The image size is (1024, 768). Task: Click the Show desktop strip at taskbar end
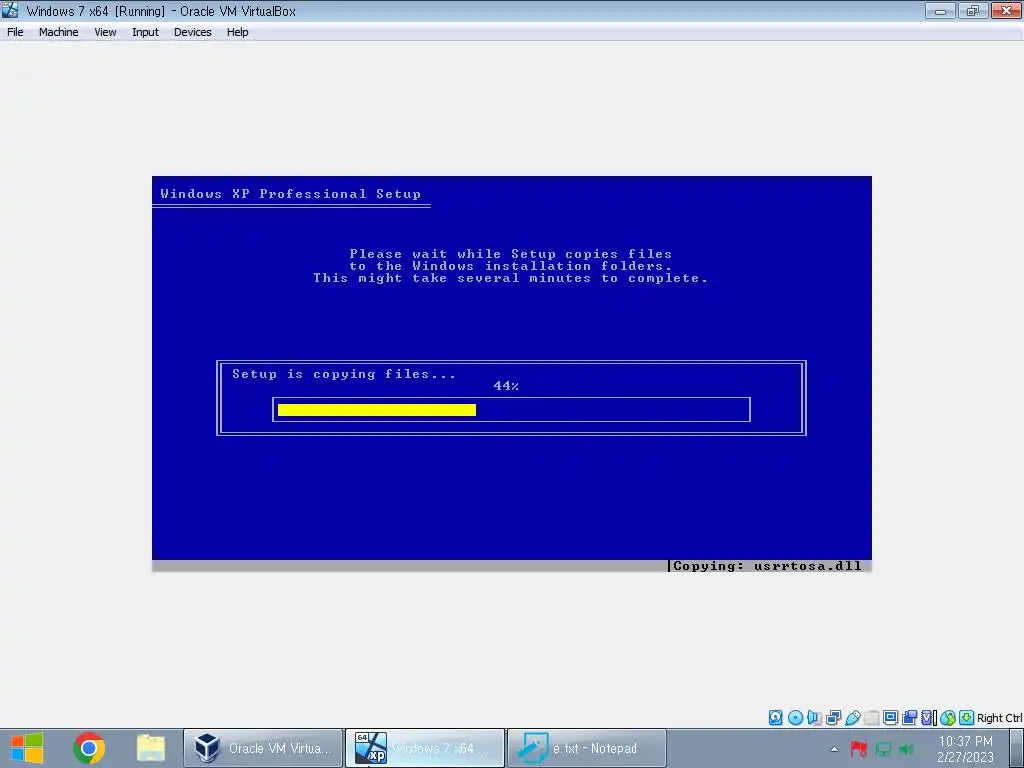[x=1019, y=748]
